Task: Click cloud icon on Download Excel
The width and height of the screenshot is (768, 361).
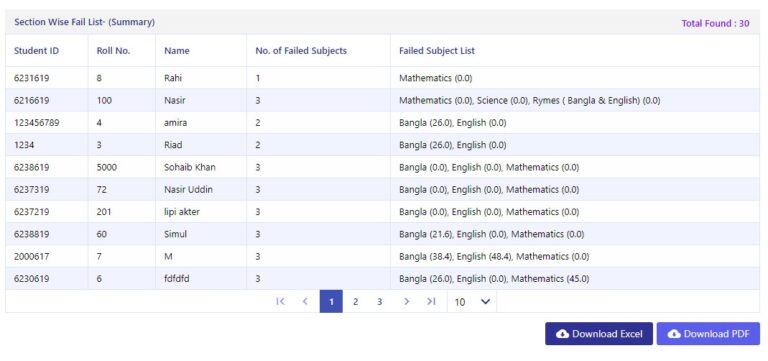Action: 563,334
